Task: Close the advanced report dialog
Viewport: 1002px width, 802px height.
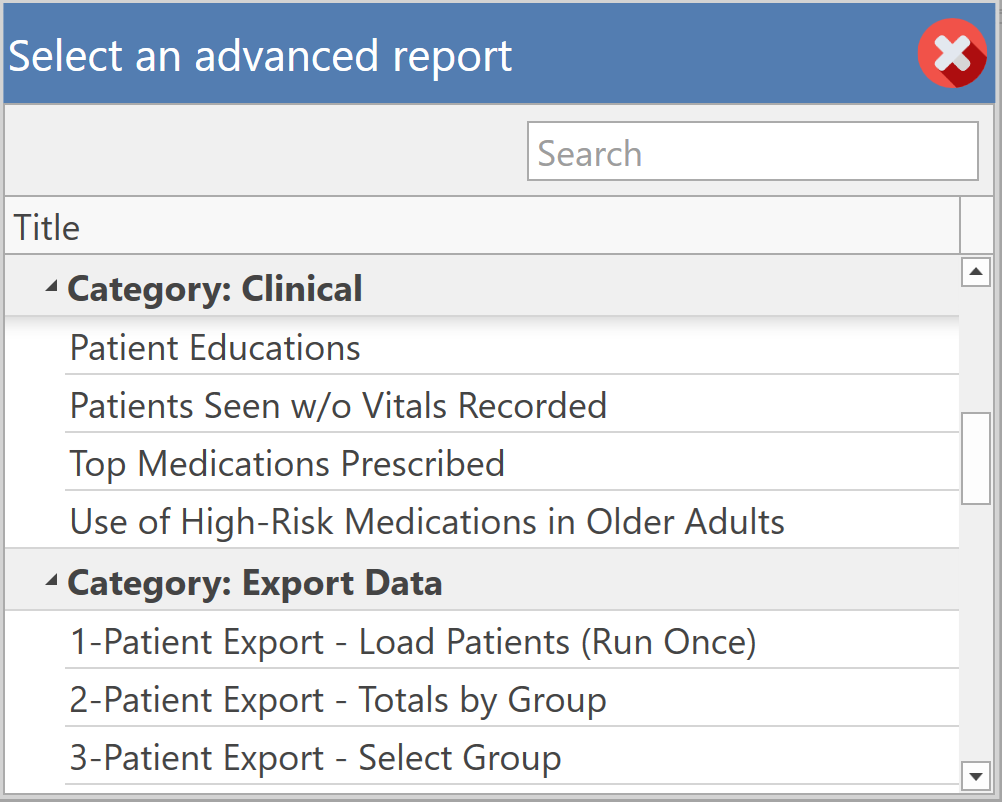Action: point(951,53)
